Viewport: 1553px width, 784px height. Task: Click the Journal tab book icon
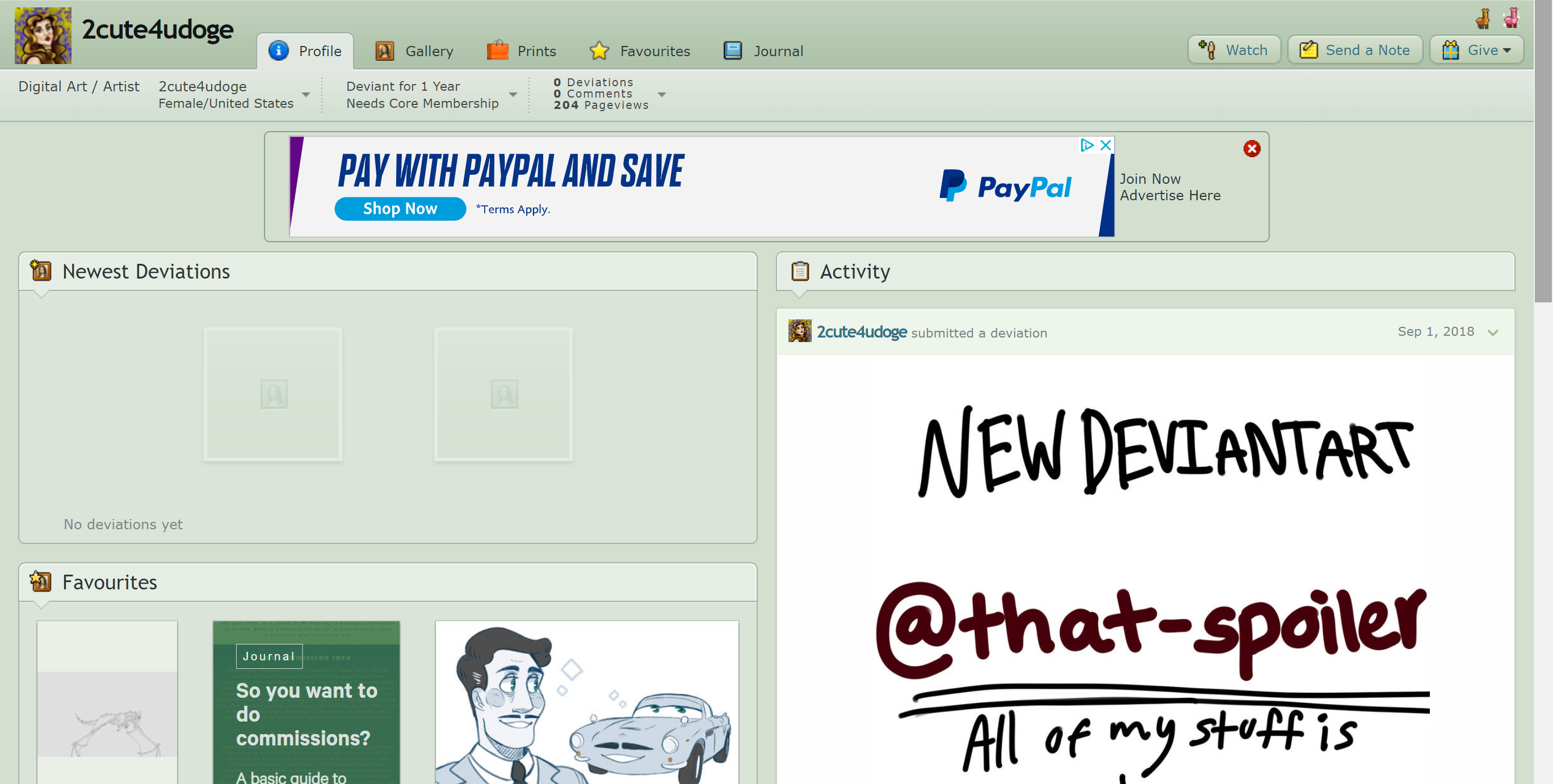[733, 50]
